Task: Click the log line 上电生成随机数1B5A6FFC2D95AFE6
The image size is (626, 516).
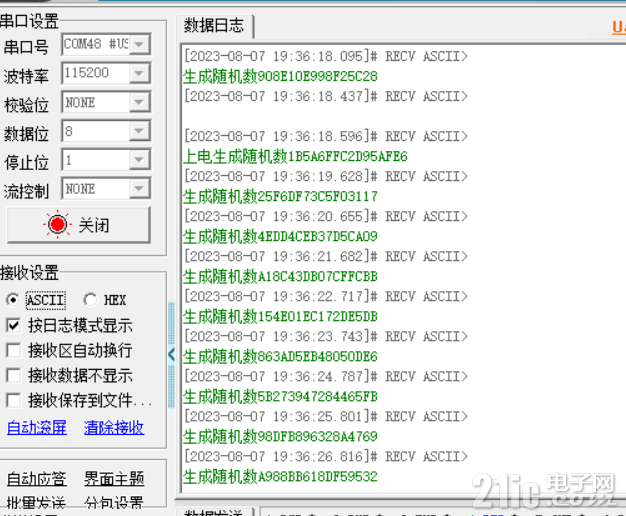Action: coord(295,157)
